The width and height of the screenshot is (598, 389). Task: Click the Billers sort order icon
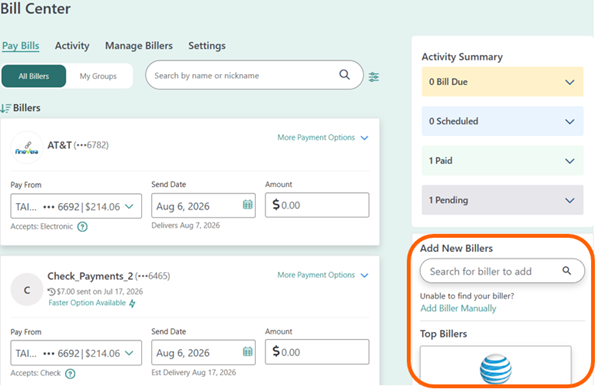[5, 108]
